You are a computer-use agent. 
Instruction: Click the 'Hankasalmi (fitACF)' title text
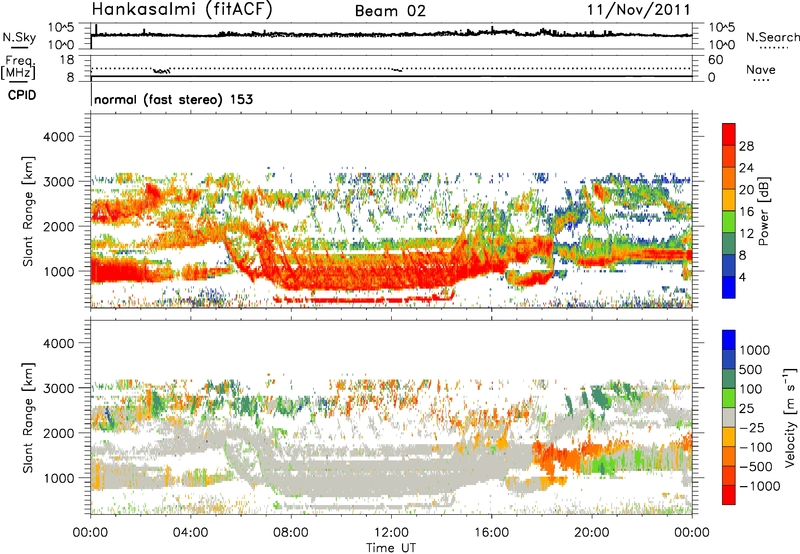[182, 9]
